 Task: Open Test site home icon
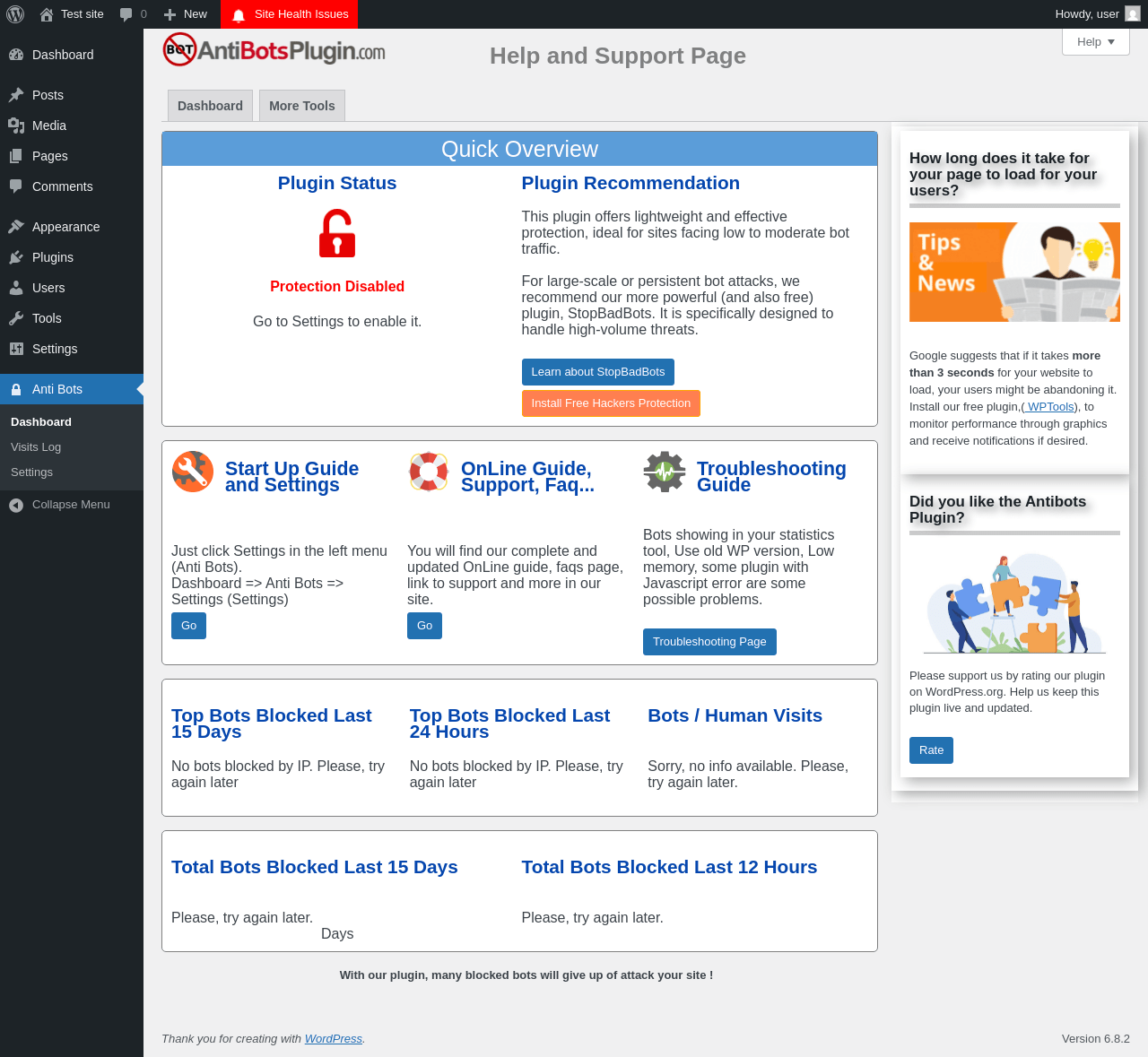(47, 14)
